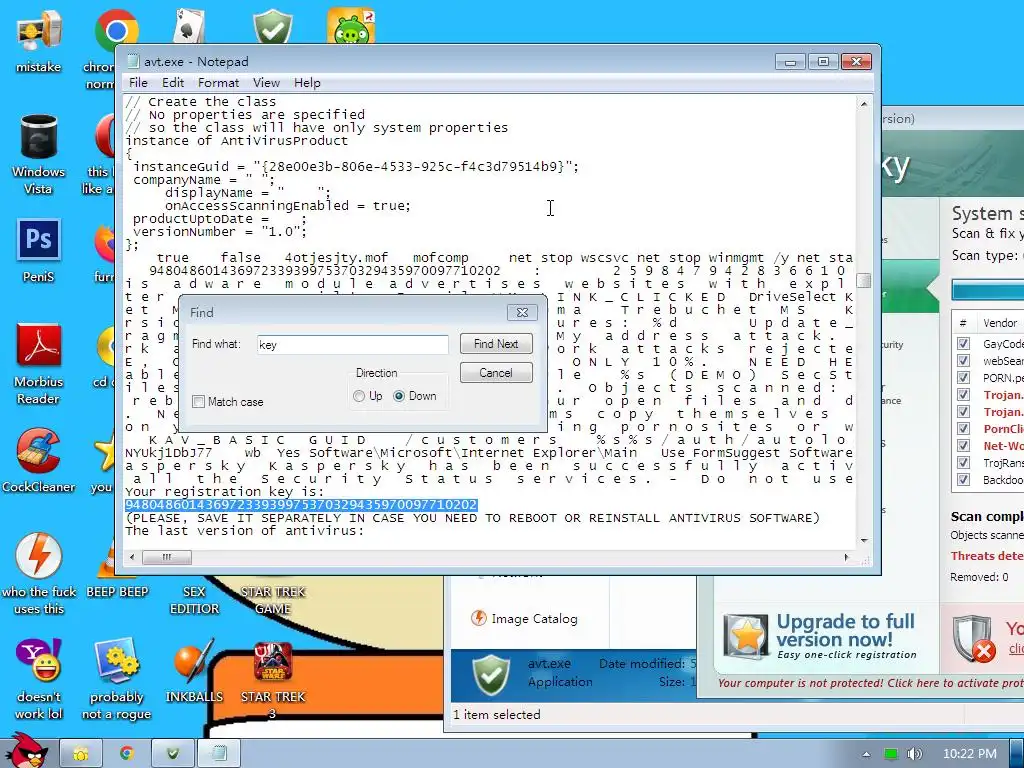Open the Format menu in Notepad
This screenshot has width=1024, height=768.
(x=218, y=83)
